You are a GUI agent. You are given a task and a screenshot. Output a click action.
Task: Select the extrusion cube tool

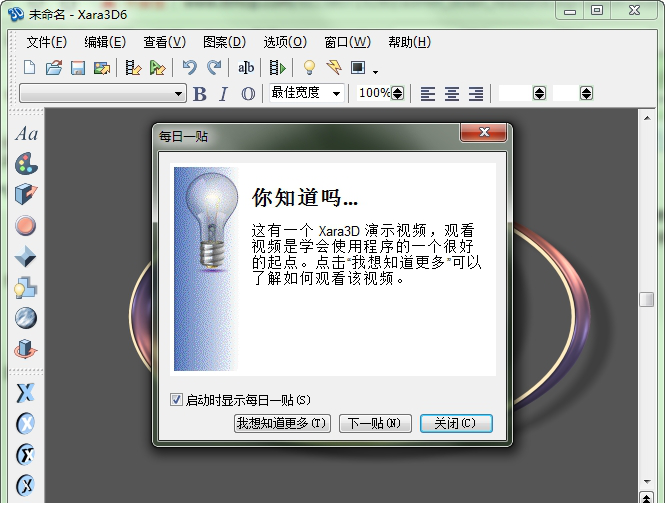pyautogui.click(x=26, y=194)
